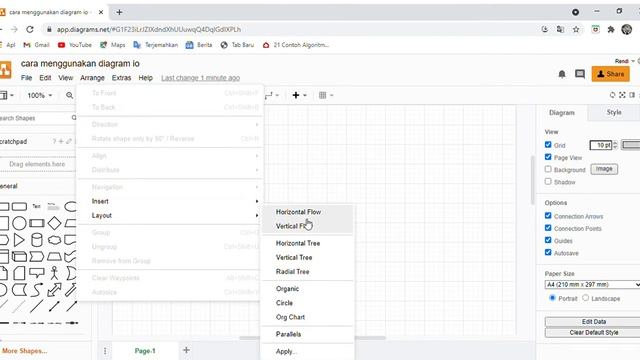Expand the Insert submenu
Image resolution: width=640 pixels, height=360 pixels.
click(169, 201)
